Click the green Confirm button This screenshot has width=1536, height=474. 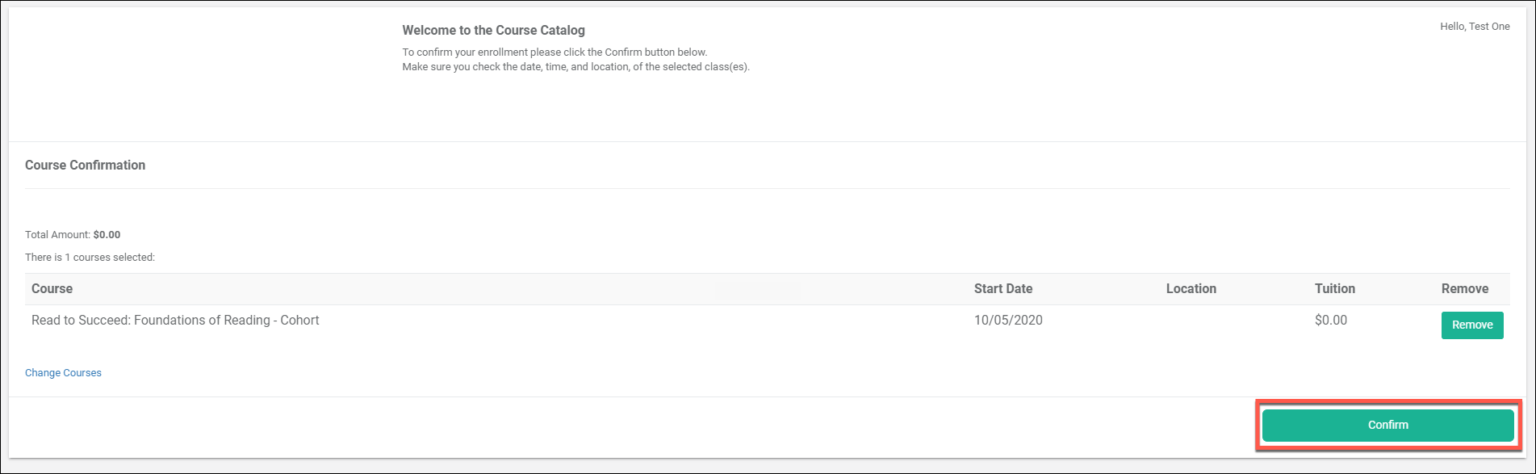tap(1387, 425)
